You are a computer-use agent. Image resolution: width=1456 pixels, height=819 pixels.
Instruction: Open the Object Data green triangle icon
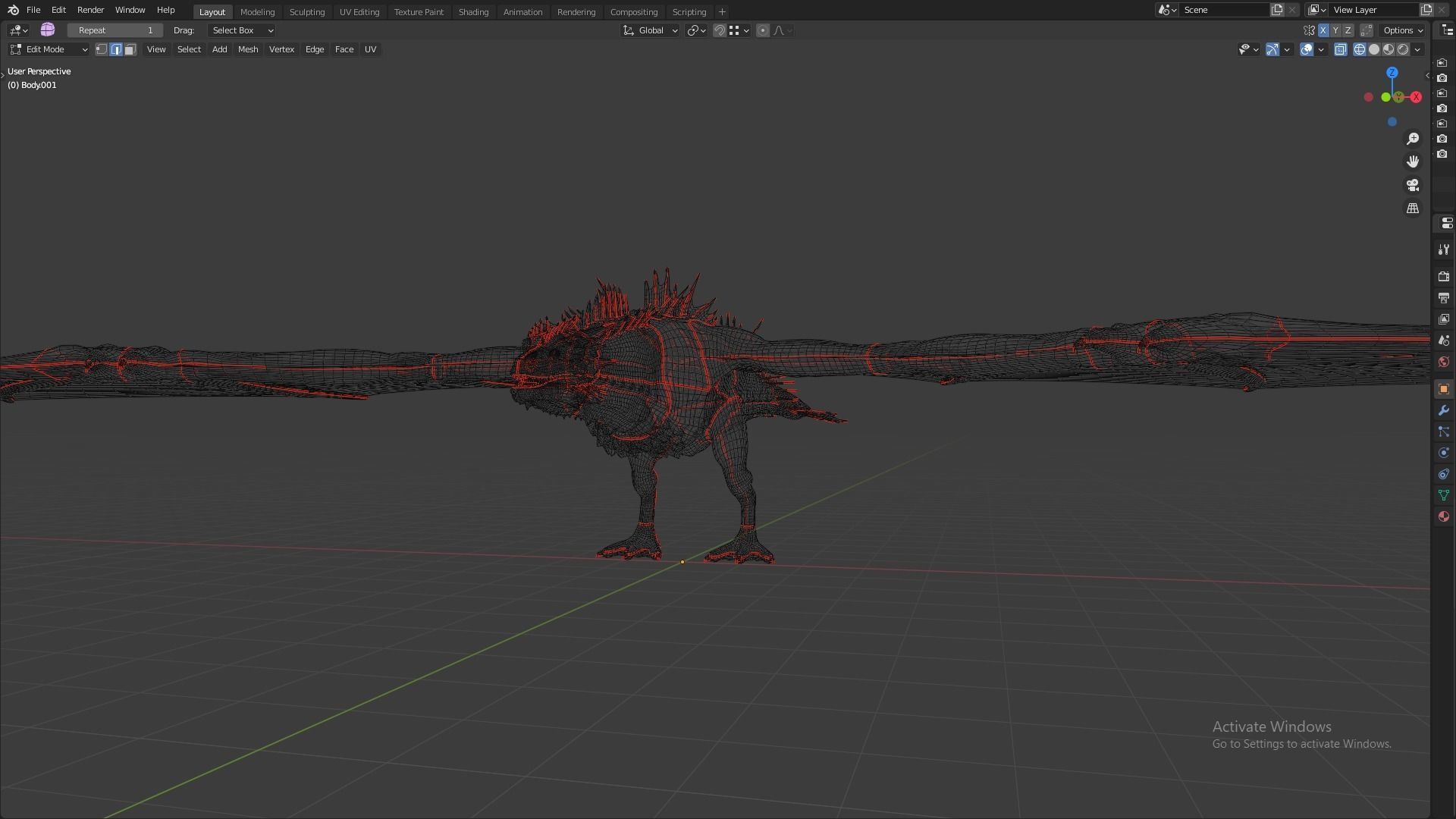pyautogui.click(x=1443, y=495)
